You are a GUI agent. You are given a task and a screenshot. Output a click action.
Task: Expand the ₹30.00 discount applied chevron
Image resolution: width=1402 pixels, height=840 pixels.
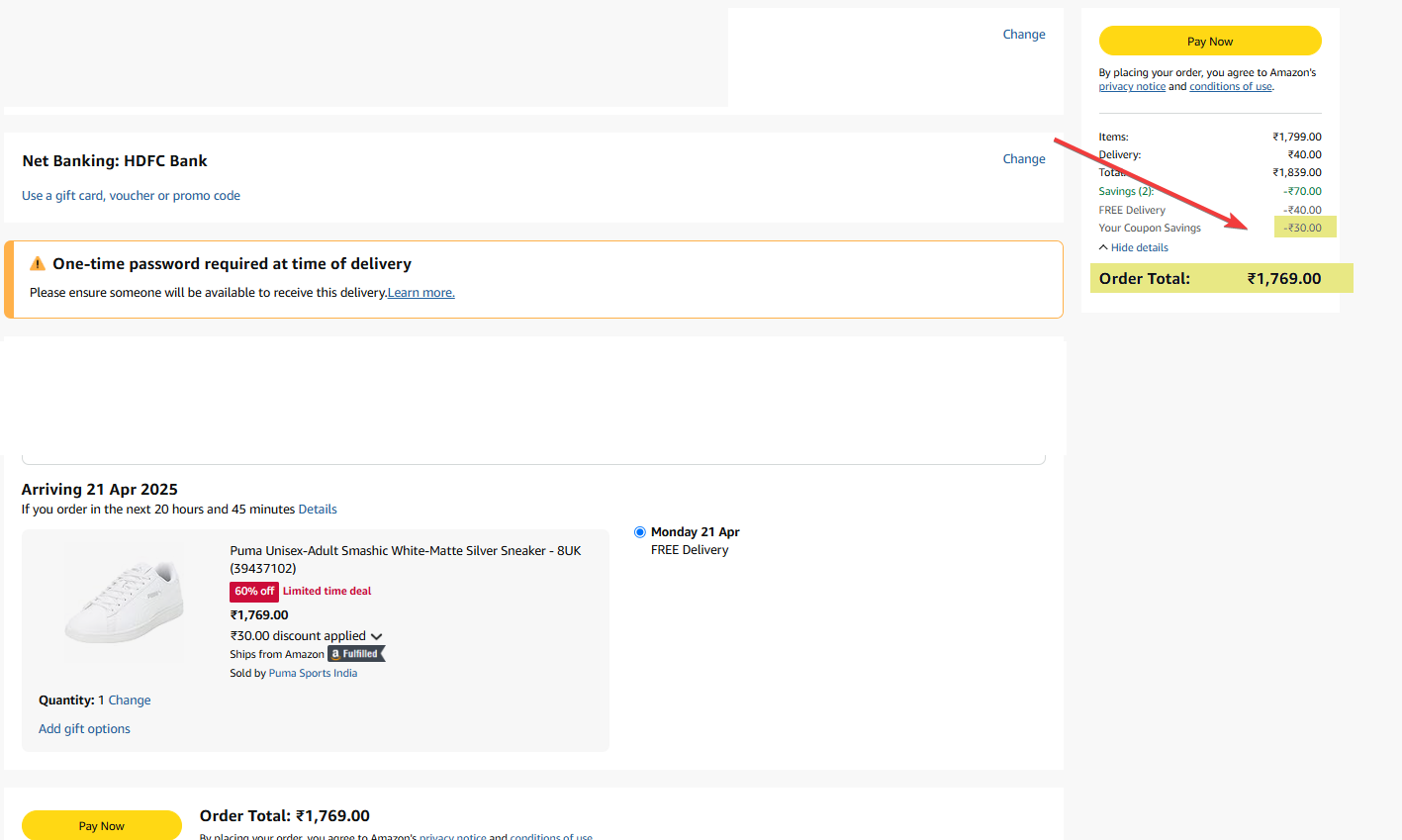pyautogui.click(x=376, y=636)
